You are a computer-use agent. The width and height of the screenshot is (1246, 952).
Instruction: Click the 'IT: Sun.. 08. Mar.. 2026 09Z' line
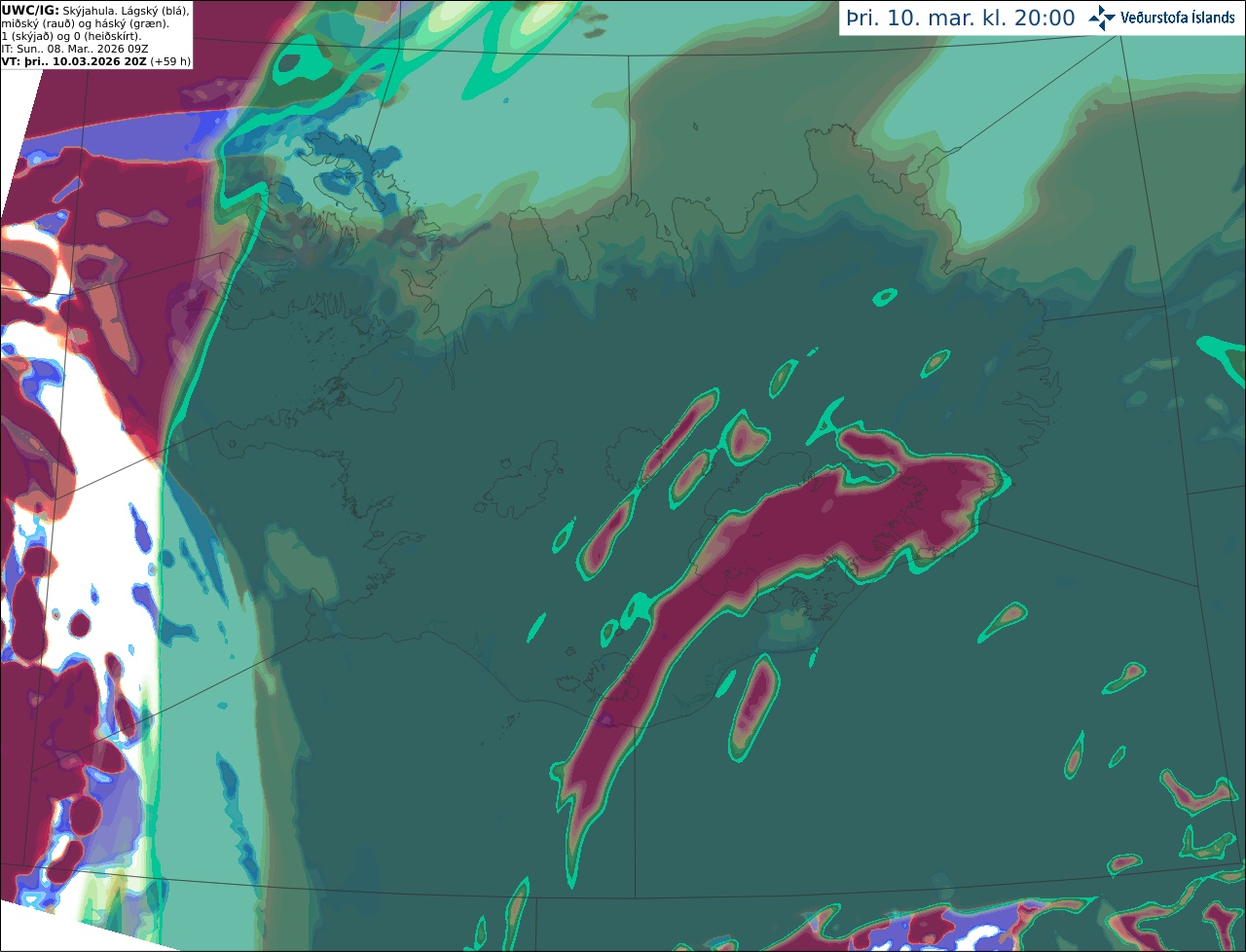click(x=75, y=49)
